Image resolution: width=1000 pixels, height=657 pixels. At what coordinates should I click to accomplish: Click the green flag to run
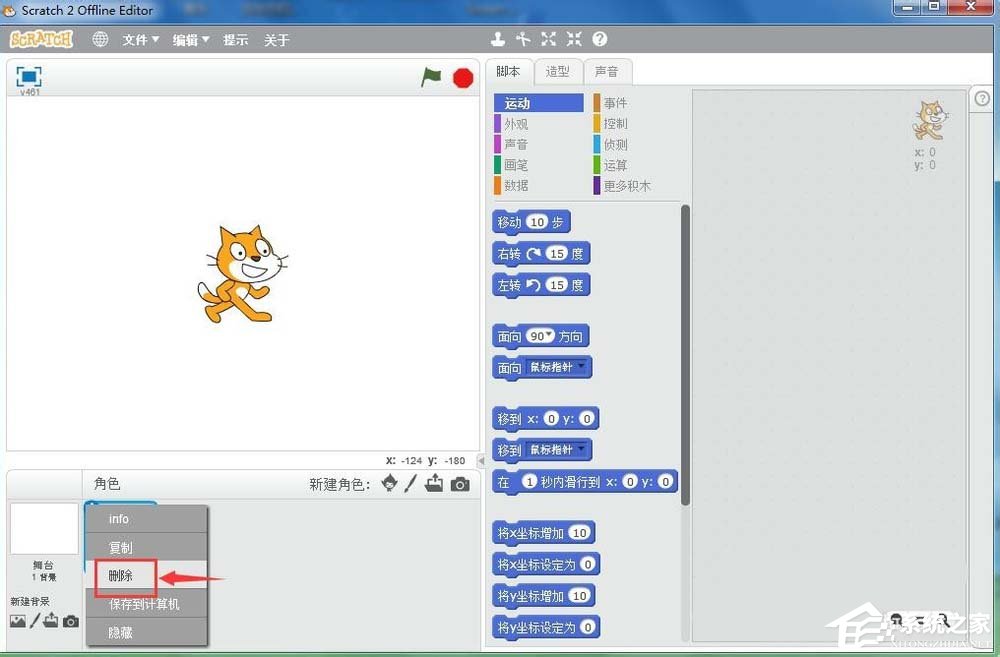point(432,76)
